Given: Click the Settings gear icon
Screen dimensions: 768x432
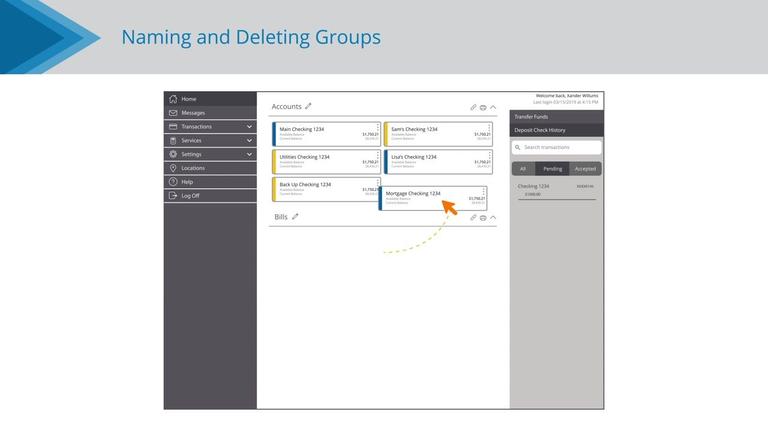Looking at the screenshot, I should point(173,154).
